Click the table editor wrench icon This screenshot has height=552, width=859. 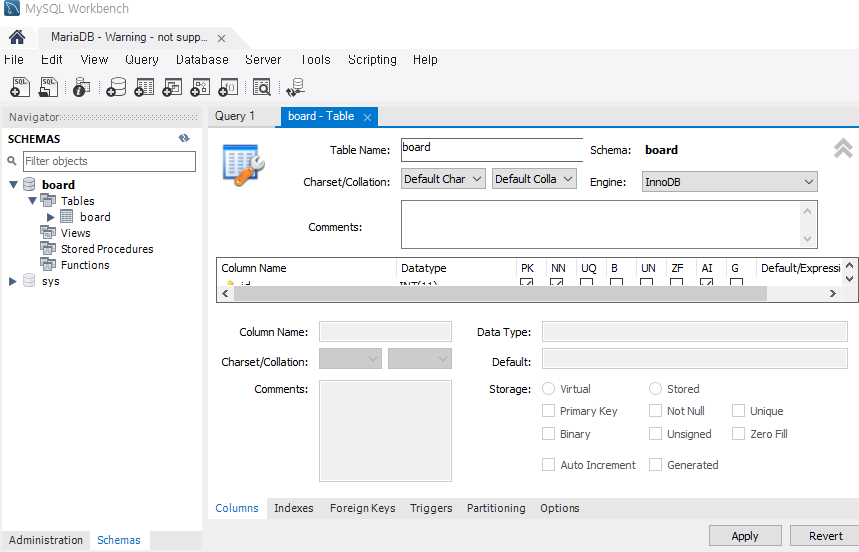point(244,165)
